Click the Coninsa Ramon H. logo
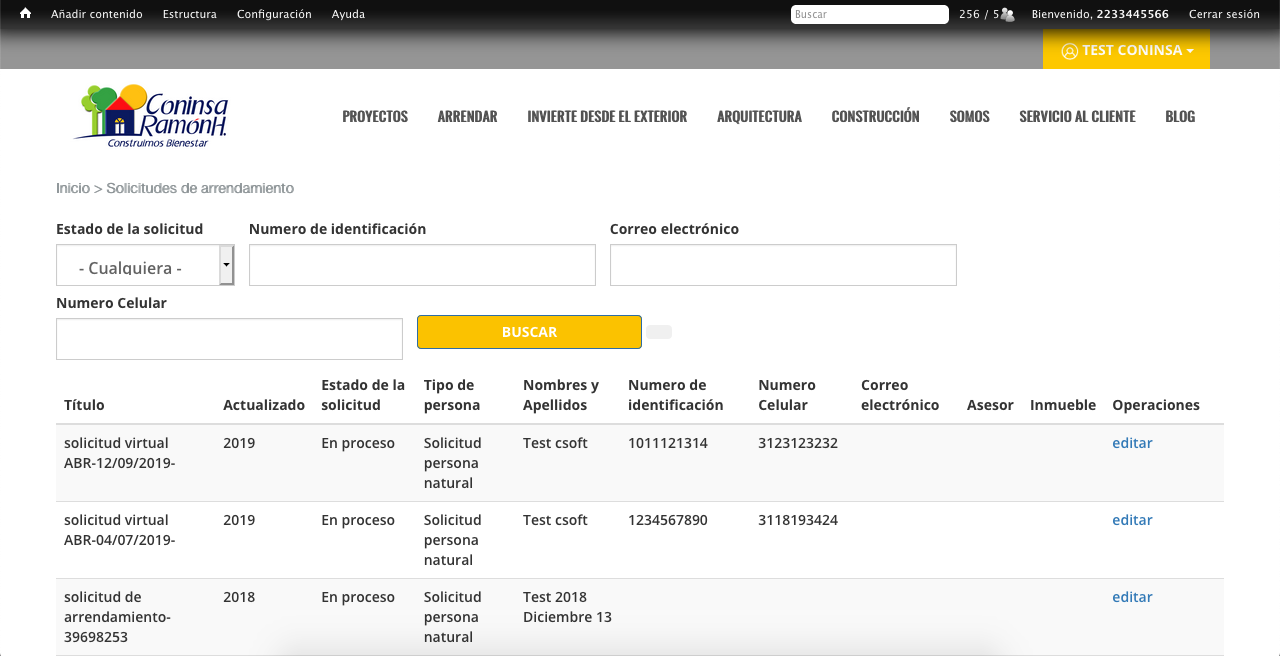The image size is (1280, 656). 152,116
